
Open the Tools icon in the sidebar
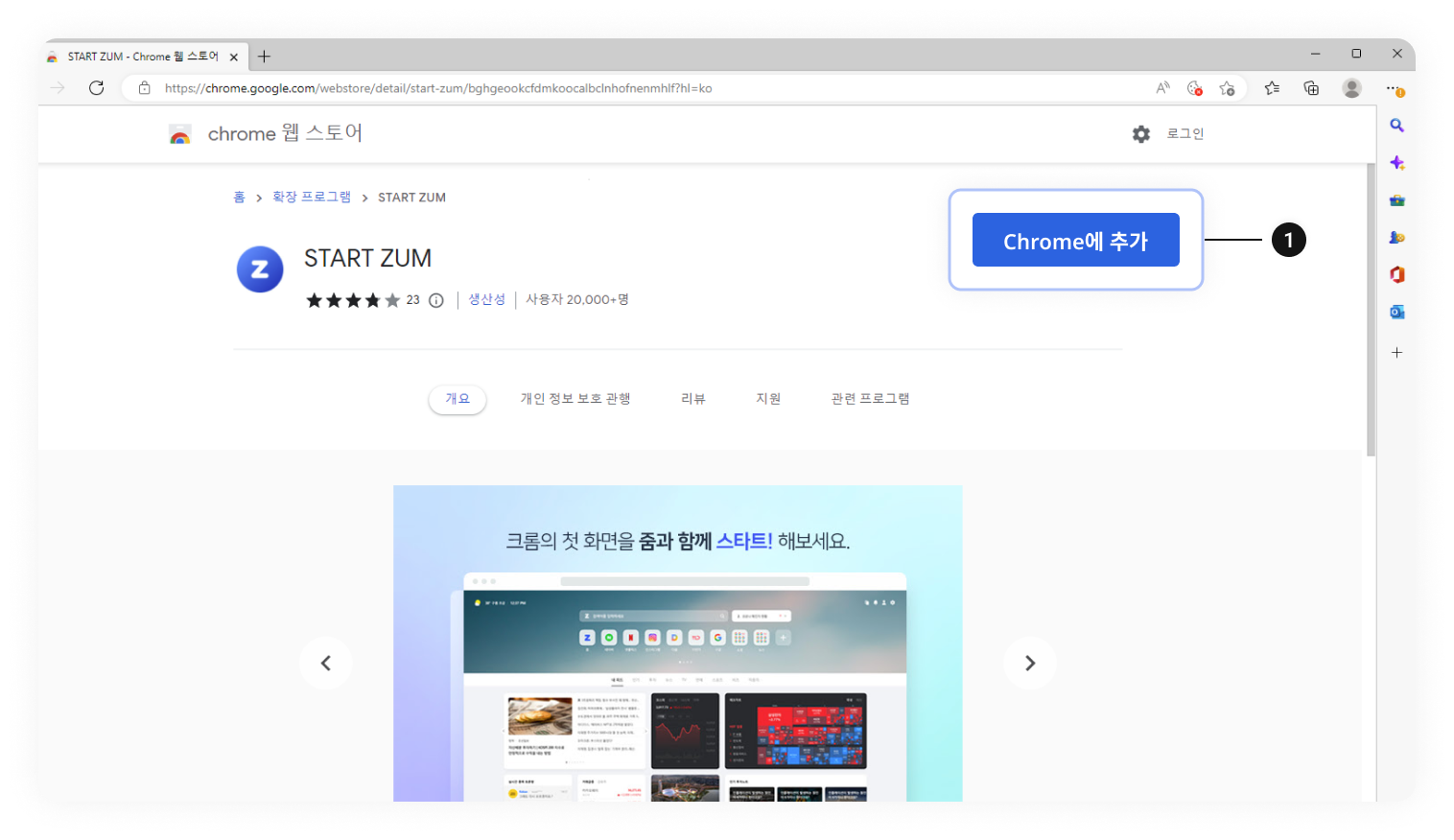(x=1396, y=199)
